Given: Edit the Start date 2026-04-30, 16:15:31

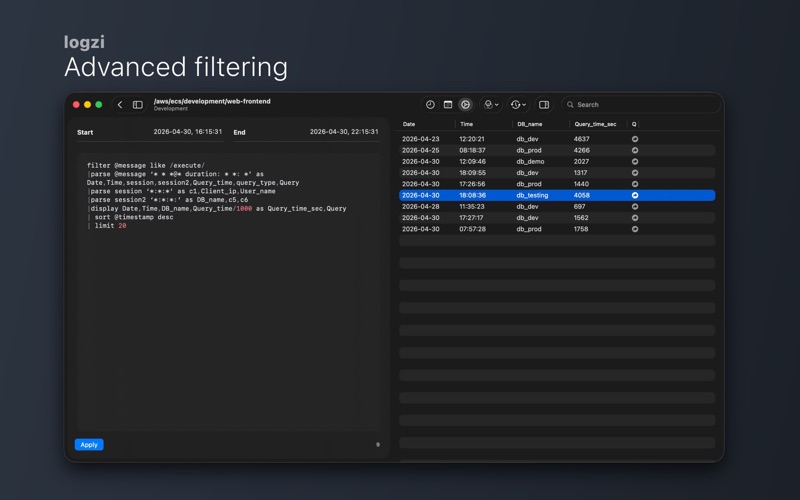Looking at the screenshot, I should coord(188,132).
